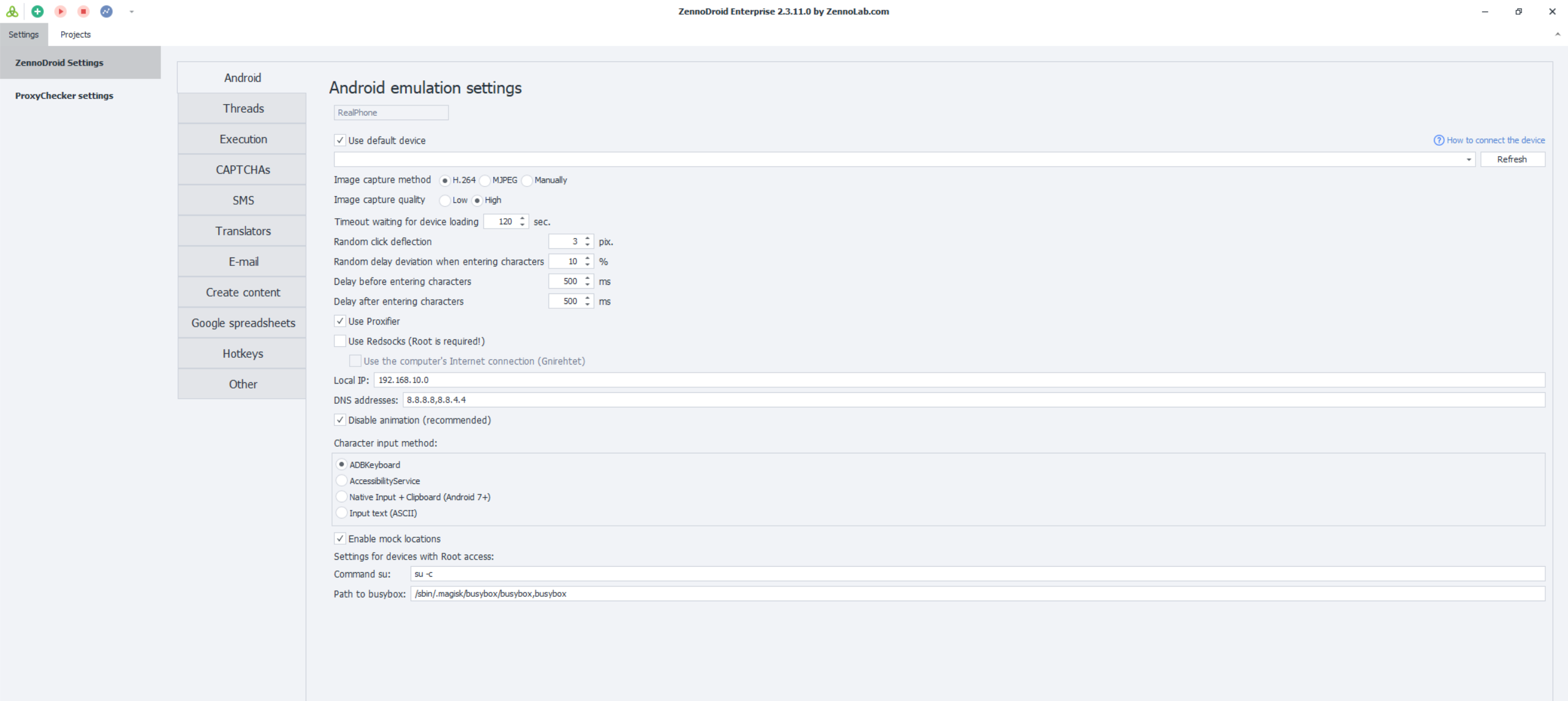Image resolution: width=1568 pixels, height=701 pixels.
Task: Collapse the ribbon with top-right chevron
Action: point(1557,34)
